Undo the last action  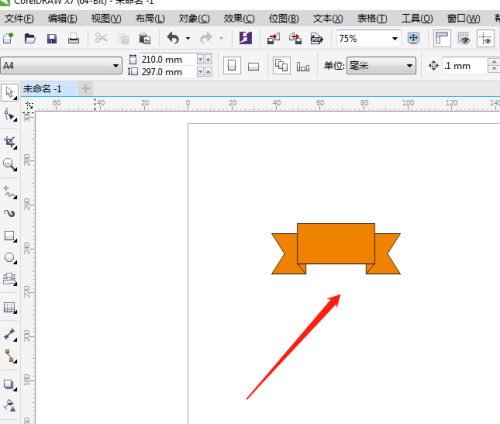pyautogui.click(x=173, y=38)
